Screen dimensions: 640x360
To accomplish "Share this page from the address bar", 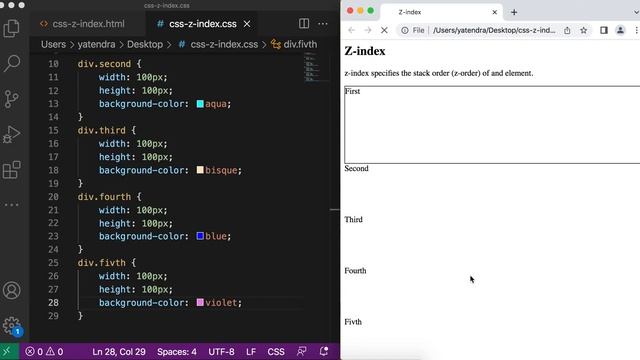I will click(567, 30).
